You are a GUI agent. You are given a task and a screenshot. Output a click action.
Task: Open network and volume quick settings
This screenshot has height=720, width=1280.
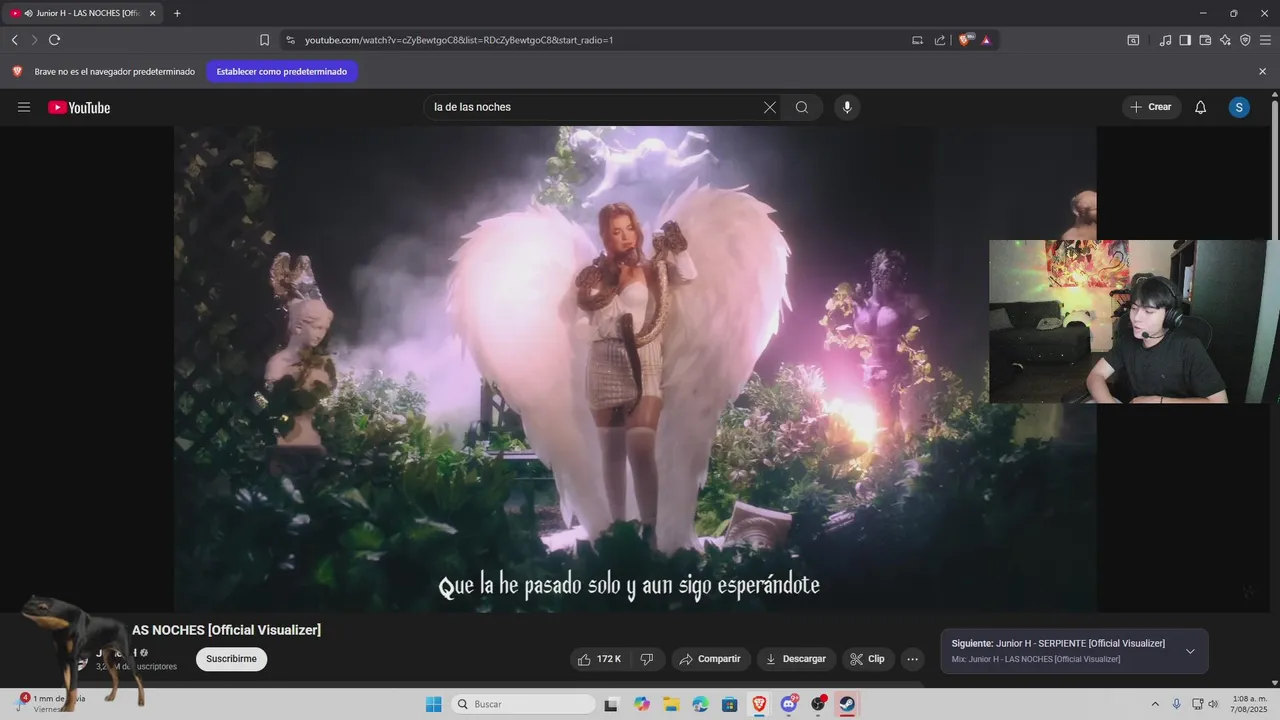tap(1205, 704)
